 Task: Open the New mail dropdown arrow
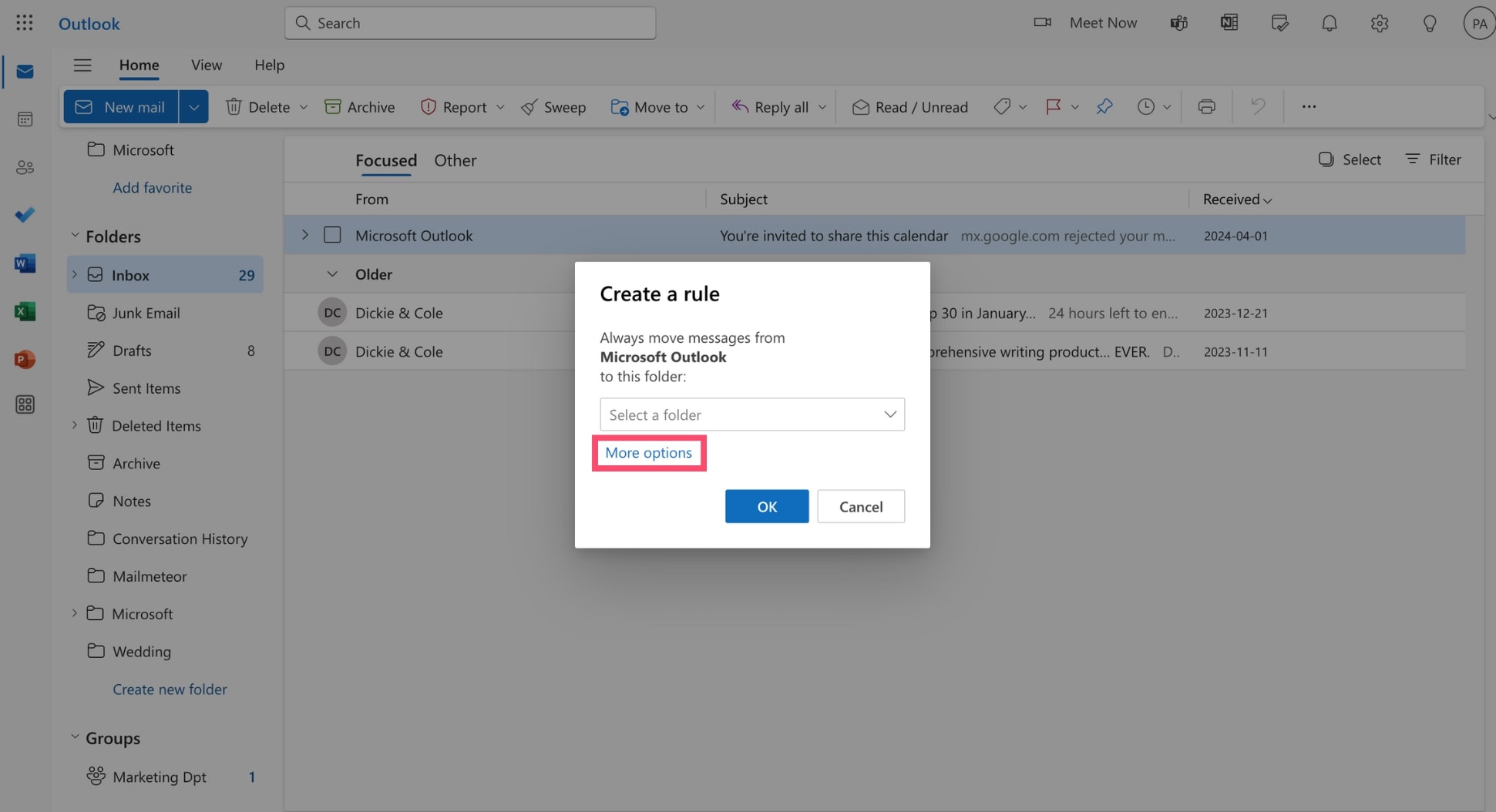(x=193, y=106)
